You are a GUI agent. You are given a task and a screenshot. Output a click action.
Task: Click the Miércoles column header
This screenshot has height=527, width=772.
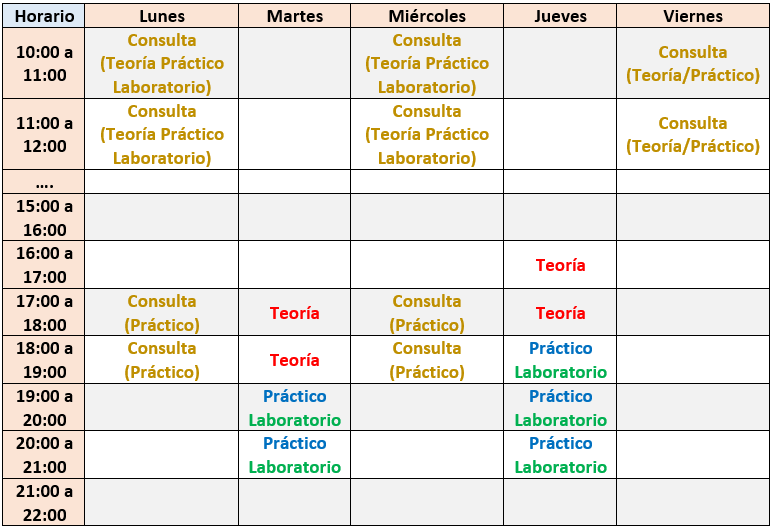(x=427, y=16)
